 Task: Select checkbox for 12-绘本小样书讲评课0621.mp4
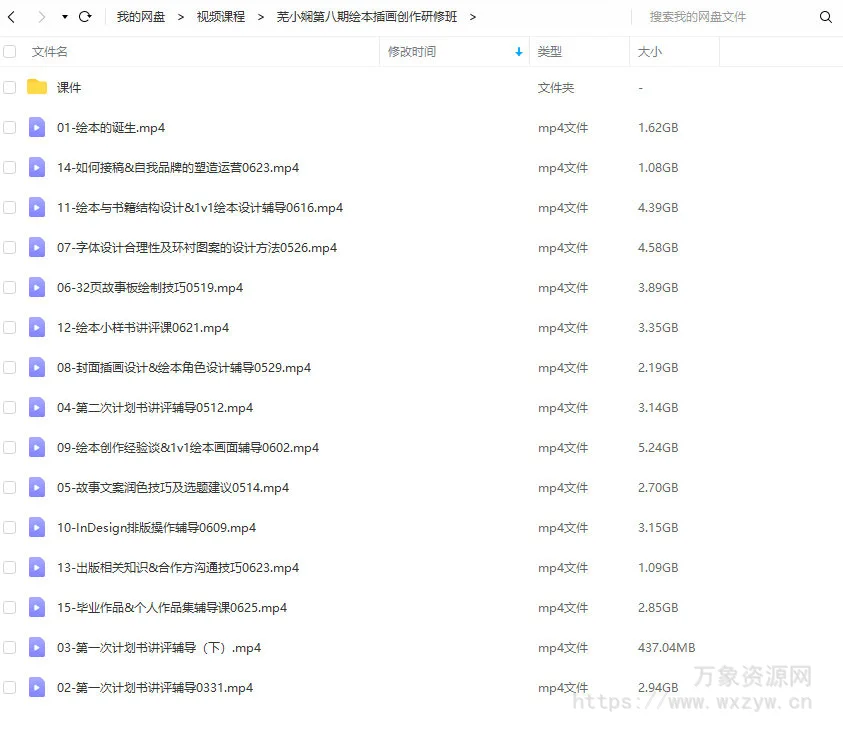tap(10, 328)
